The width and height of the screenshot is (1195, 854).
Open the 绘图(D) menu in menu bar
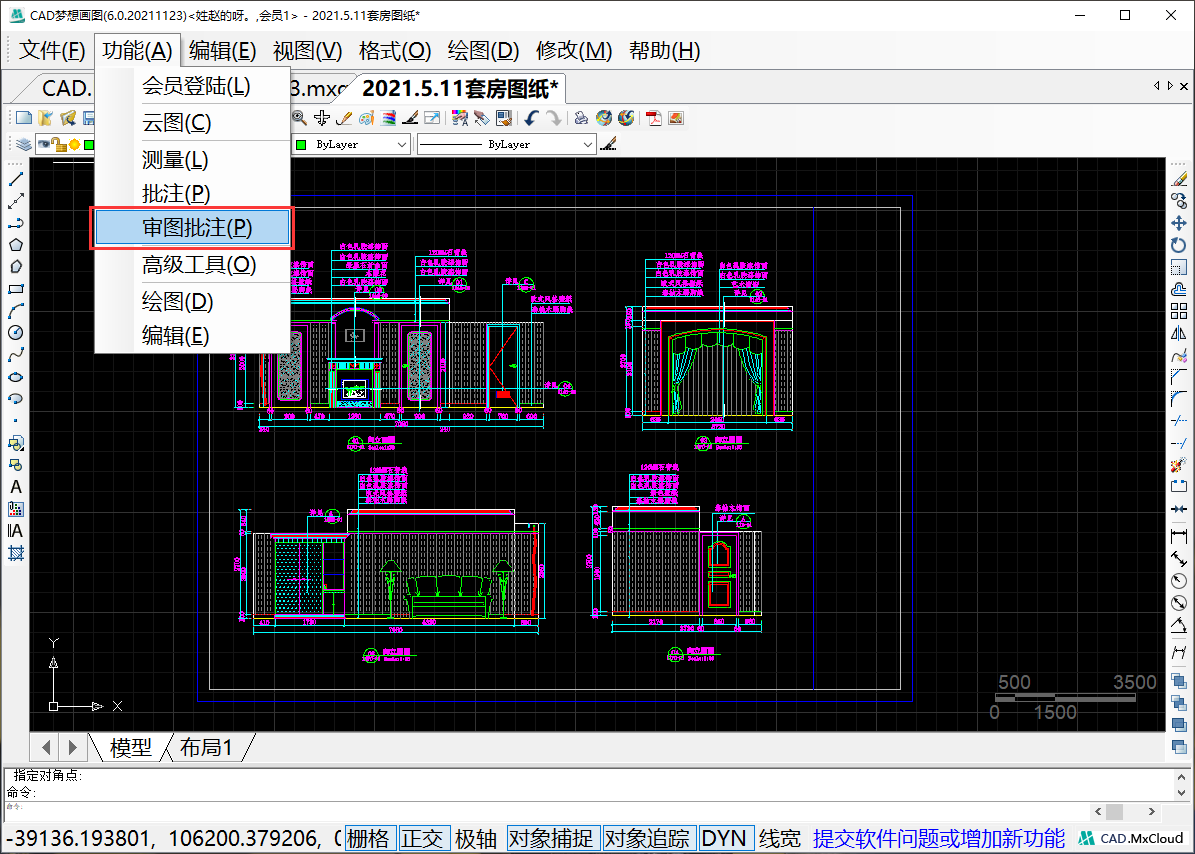[x=483, y=50]
